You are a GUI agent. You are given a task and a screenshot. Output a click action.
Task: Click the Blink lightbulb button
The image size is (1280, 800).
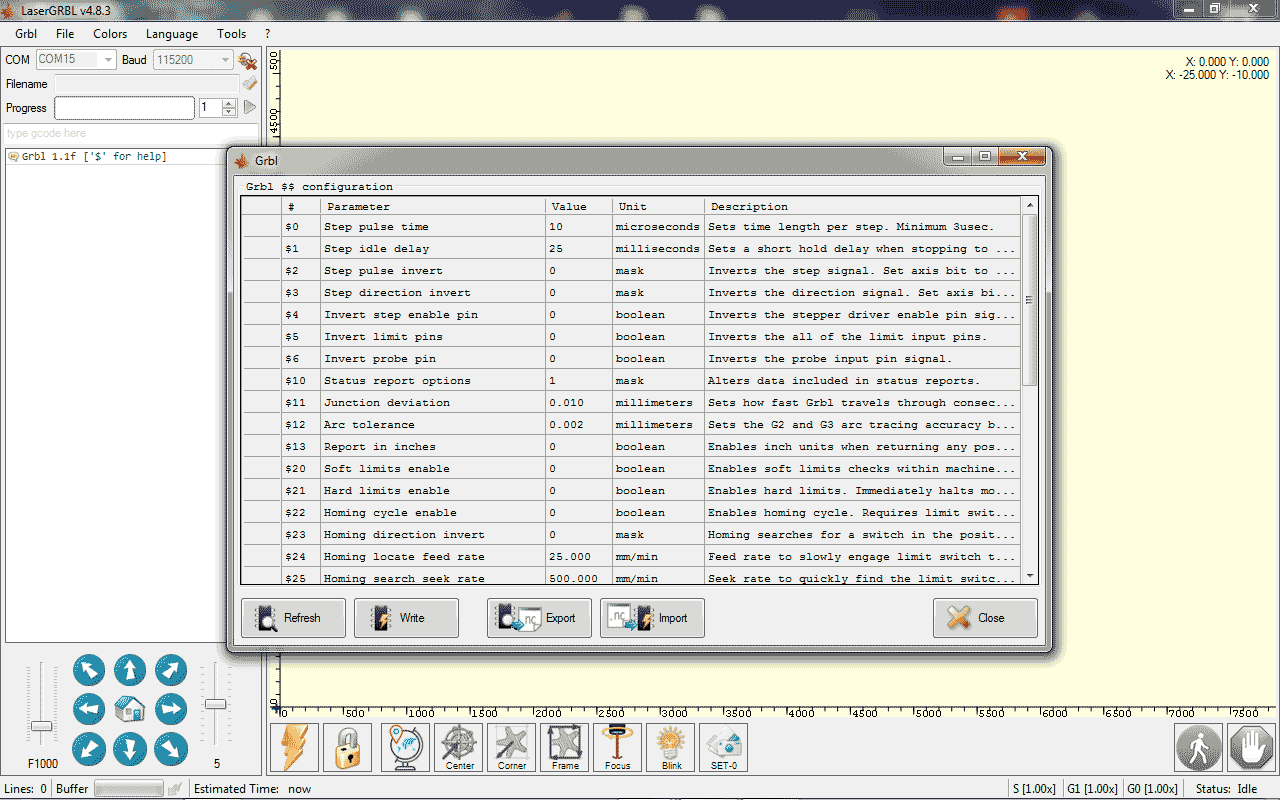click(671, 747)
